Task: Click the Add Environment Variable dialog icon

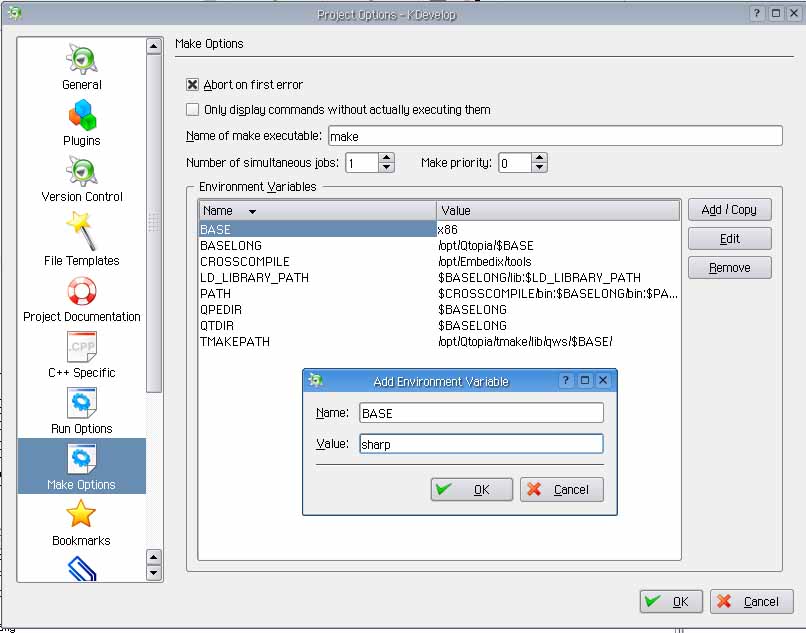Action: (315, 380)
